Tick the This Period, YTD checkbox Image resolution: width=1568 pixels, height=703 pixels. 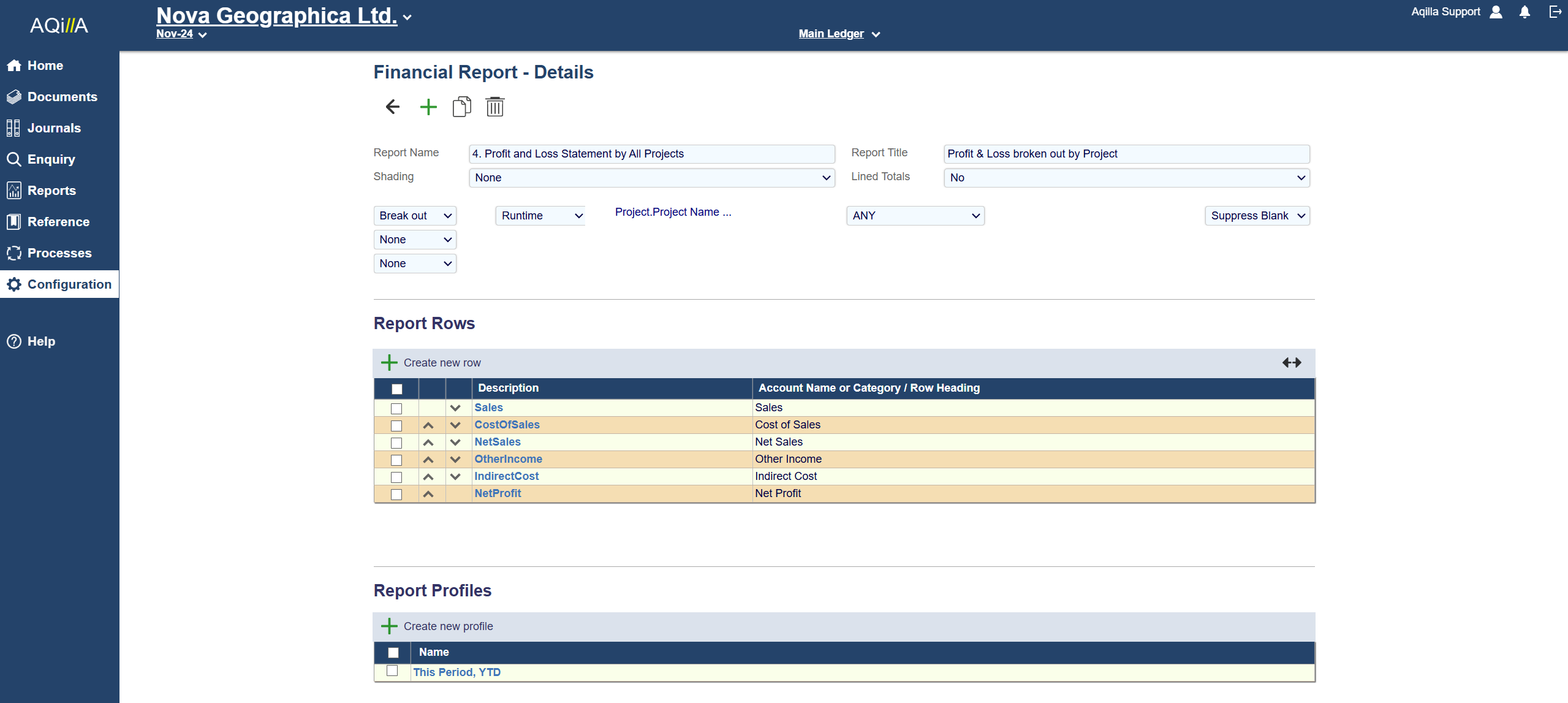[x=392, y=671]
